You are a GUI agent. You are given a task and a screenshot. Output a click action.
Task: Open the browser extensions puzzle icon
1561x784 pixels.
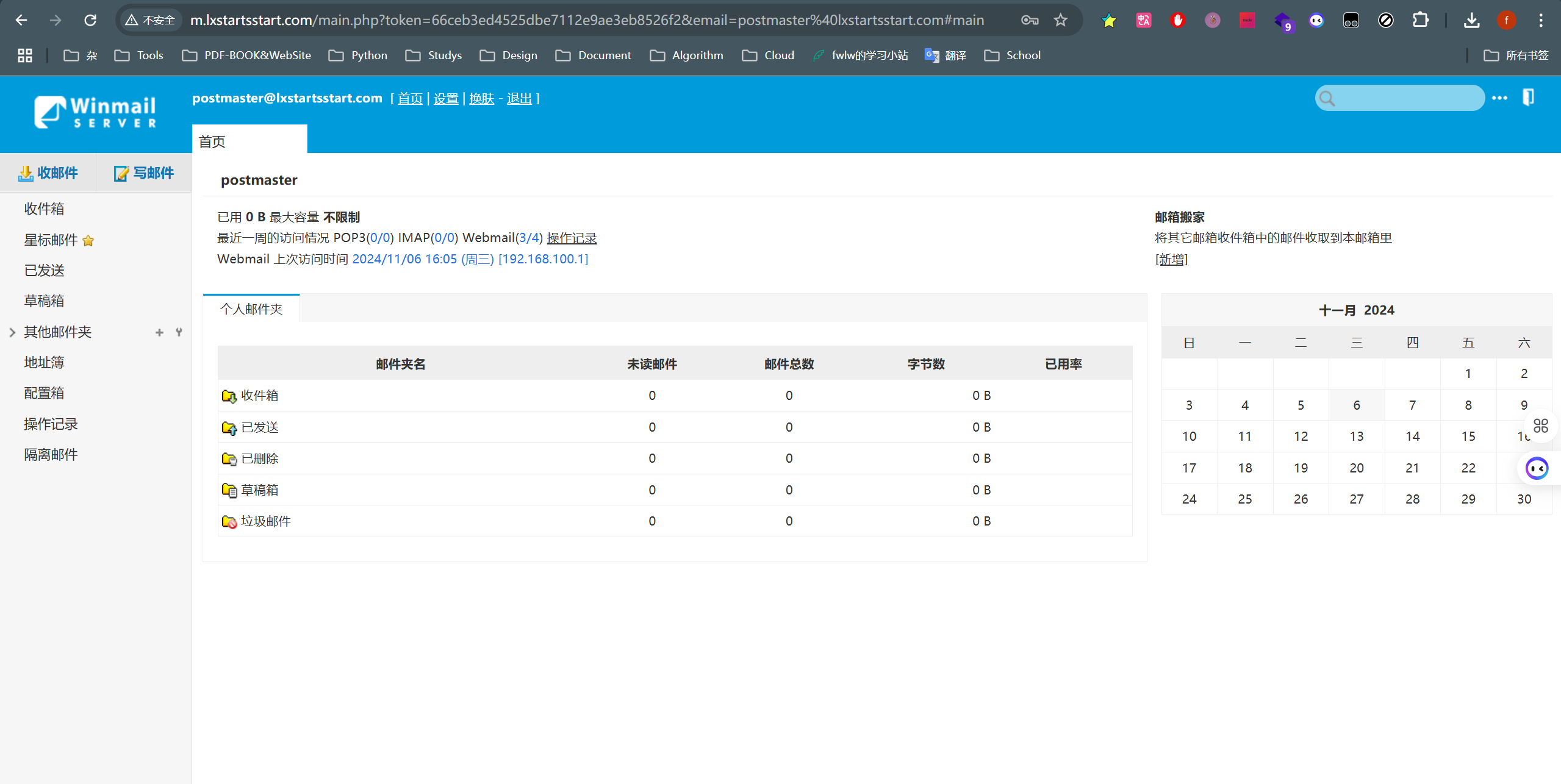1420,20
